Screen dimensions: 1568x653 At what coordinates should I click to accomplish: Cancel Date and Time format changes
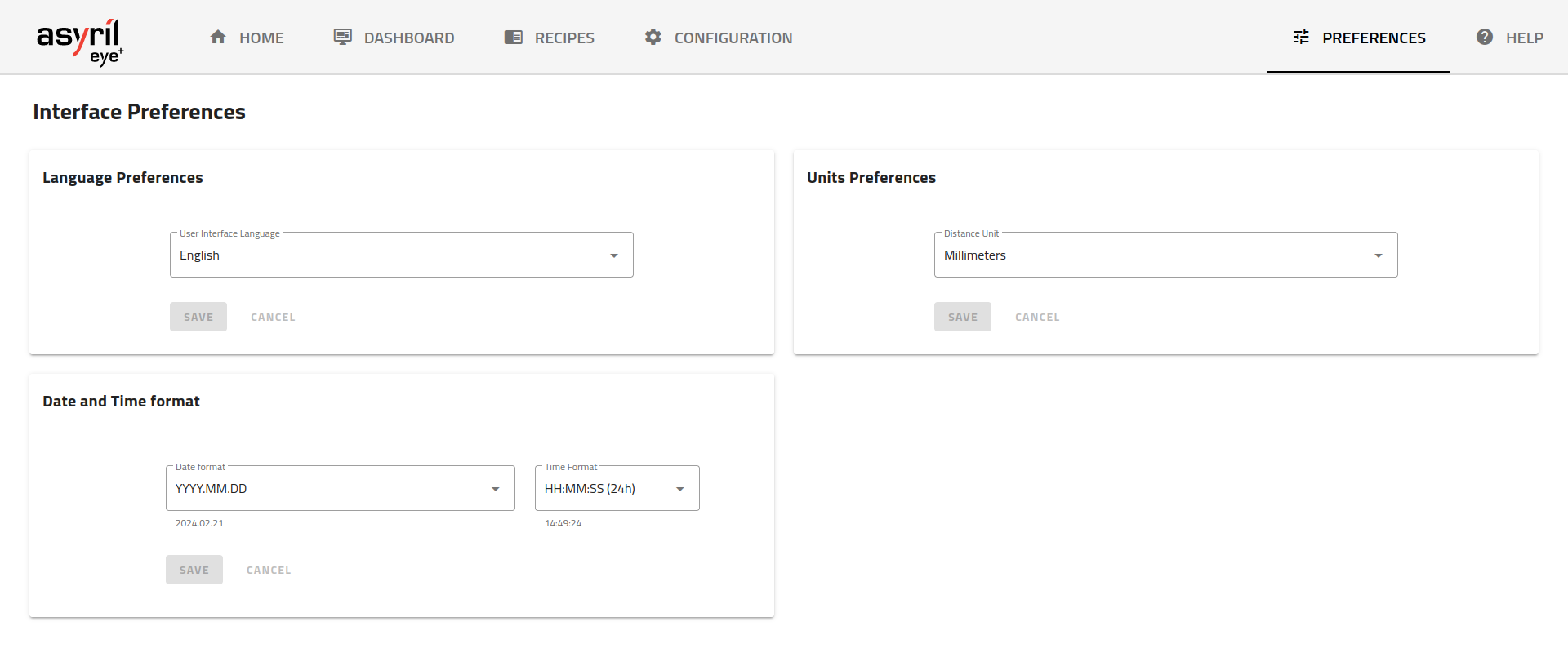click(x=269, y=571)
